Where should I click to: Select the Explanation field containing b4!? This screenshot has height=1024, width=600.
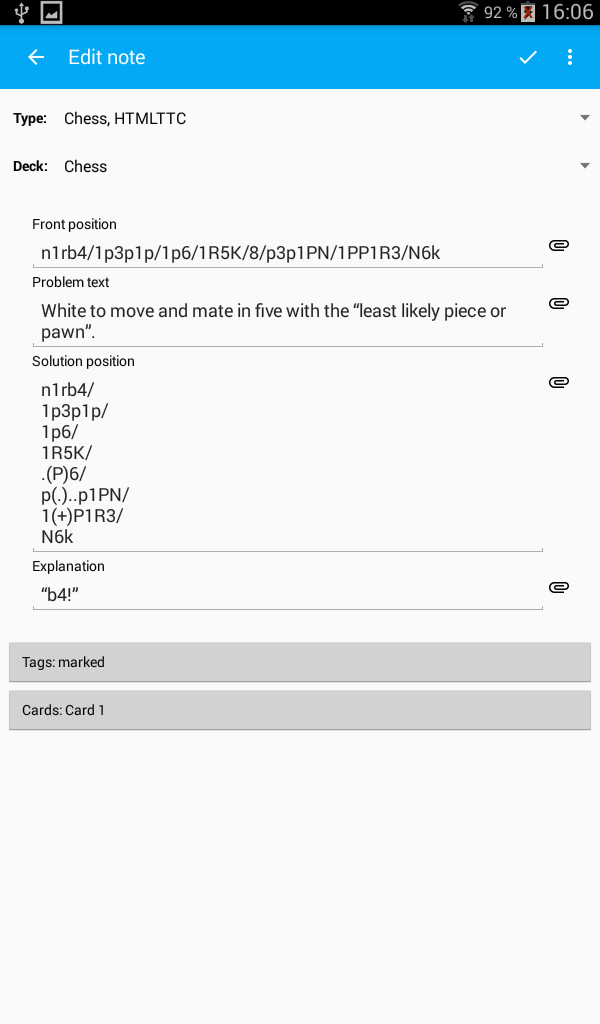[288, 593]
